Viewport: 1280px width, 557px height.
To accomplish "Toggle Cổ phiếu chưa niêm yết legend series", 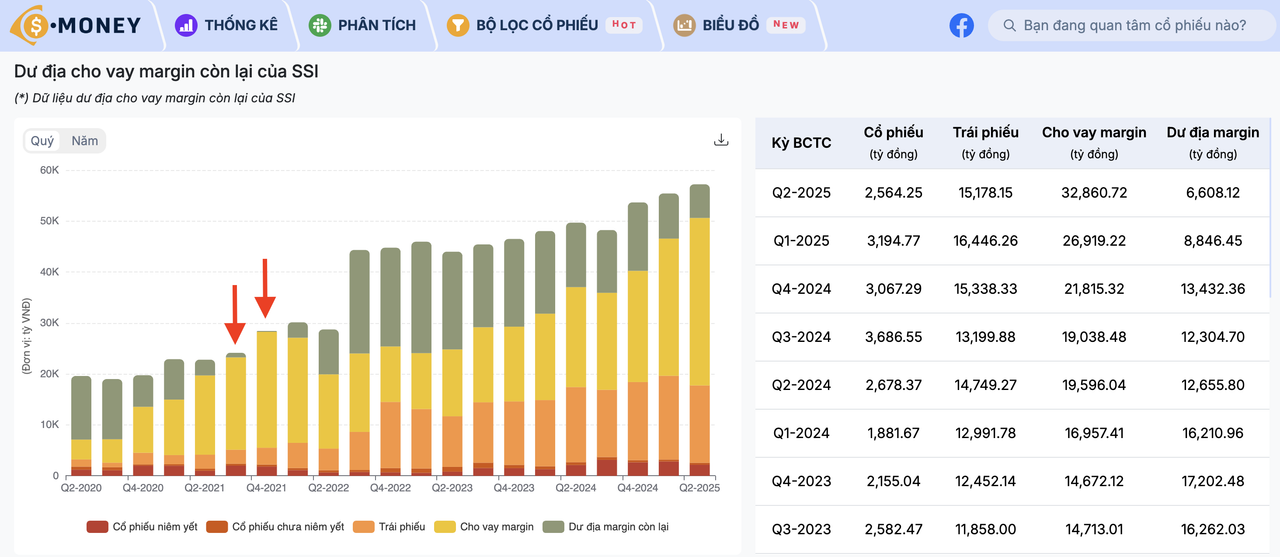I will tap(276, 526).
